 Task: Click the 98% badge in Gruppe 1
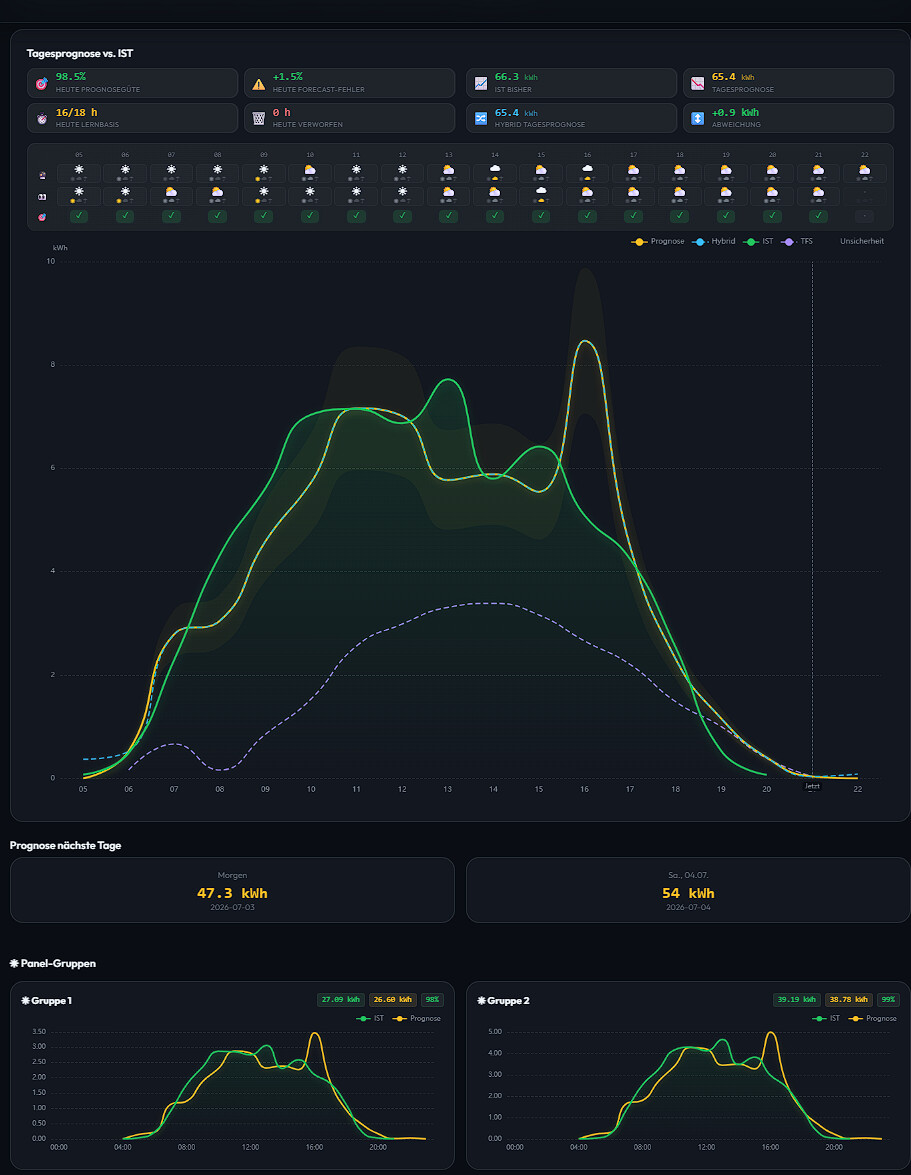pos(432,1000)
